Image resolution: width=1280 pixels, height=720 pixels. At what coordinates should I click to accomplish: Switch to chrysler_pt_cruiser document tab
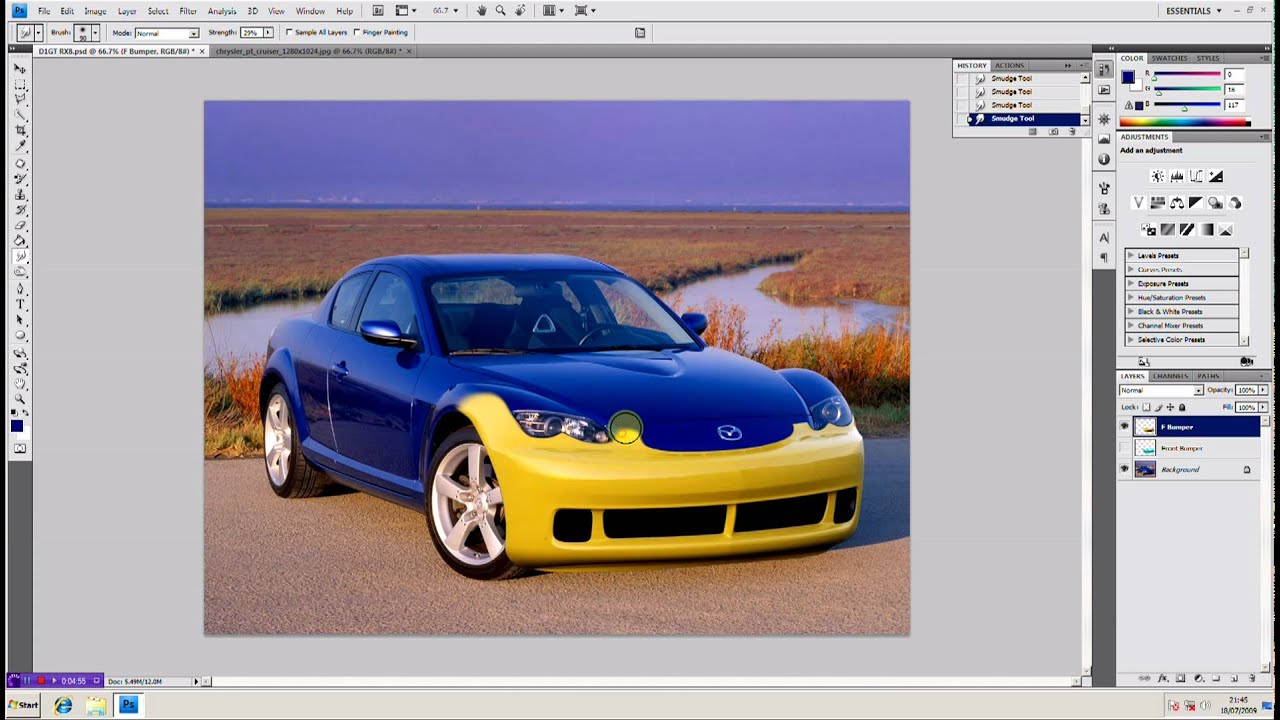coord(308,51)
